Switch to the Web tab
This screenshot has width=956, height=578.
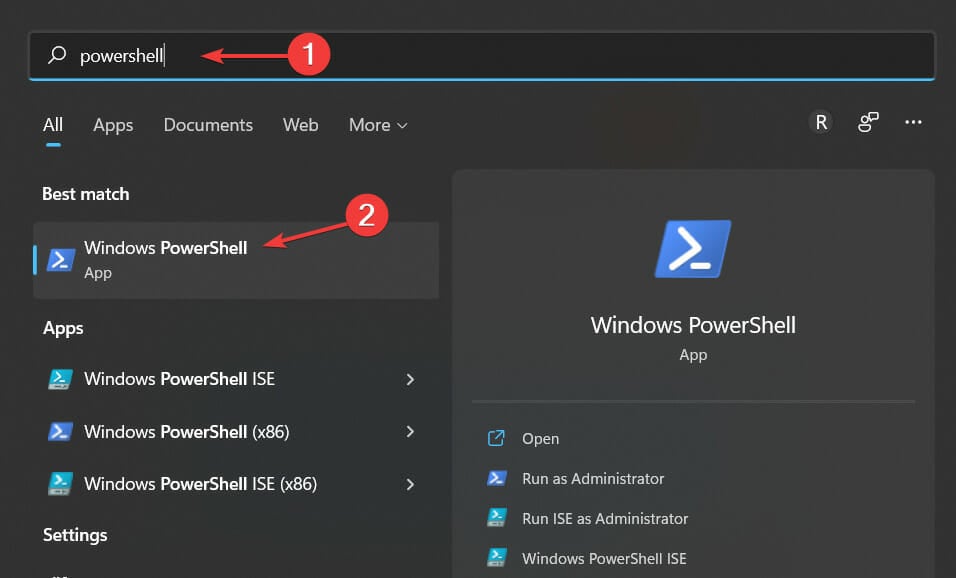[x=301, y=125]
